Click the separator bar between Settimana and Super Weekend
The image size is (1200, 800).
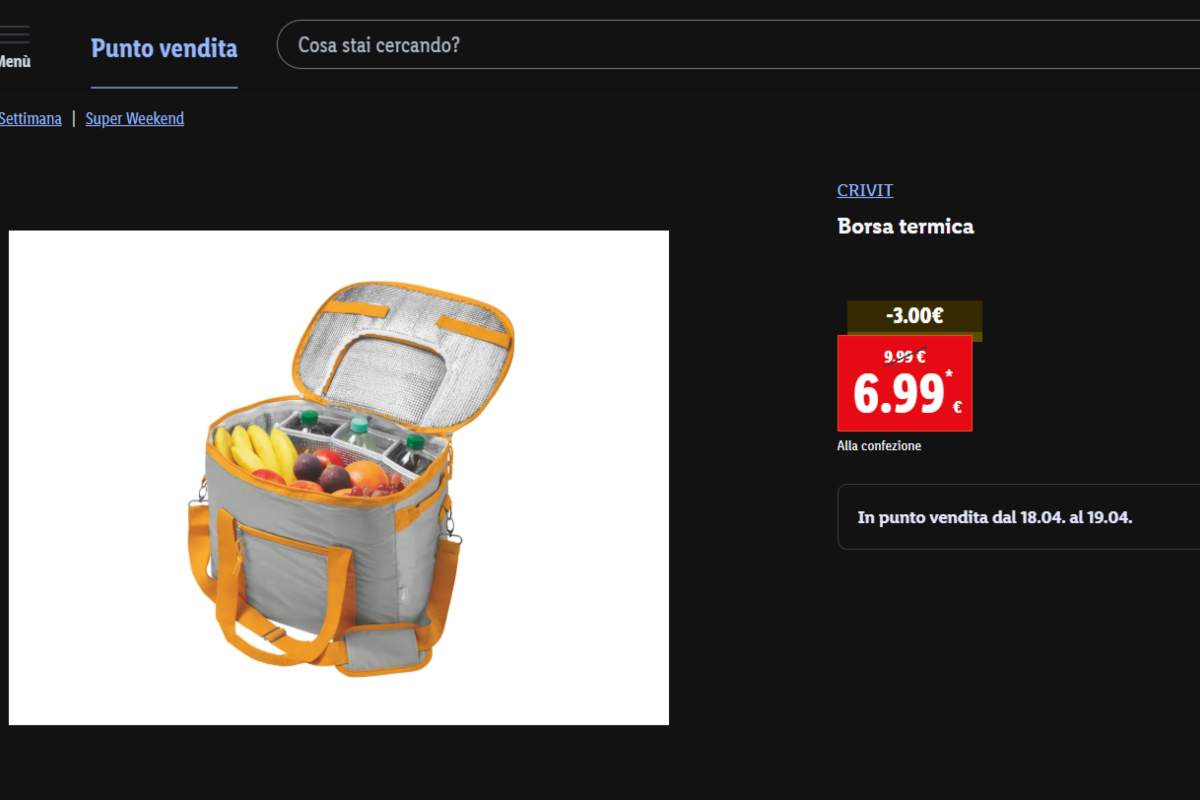click(73, 118)
